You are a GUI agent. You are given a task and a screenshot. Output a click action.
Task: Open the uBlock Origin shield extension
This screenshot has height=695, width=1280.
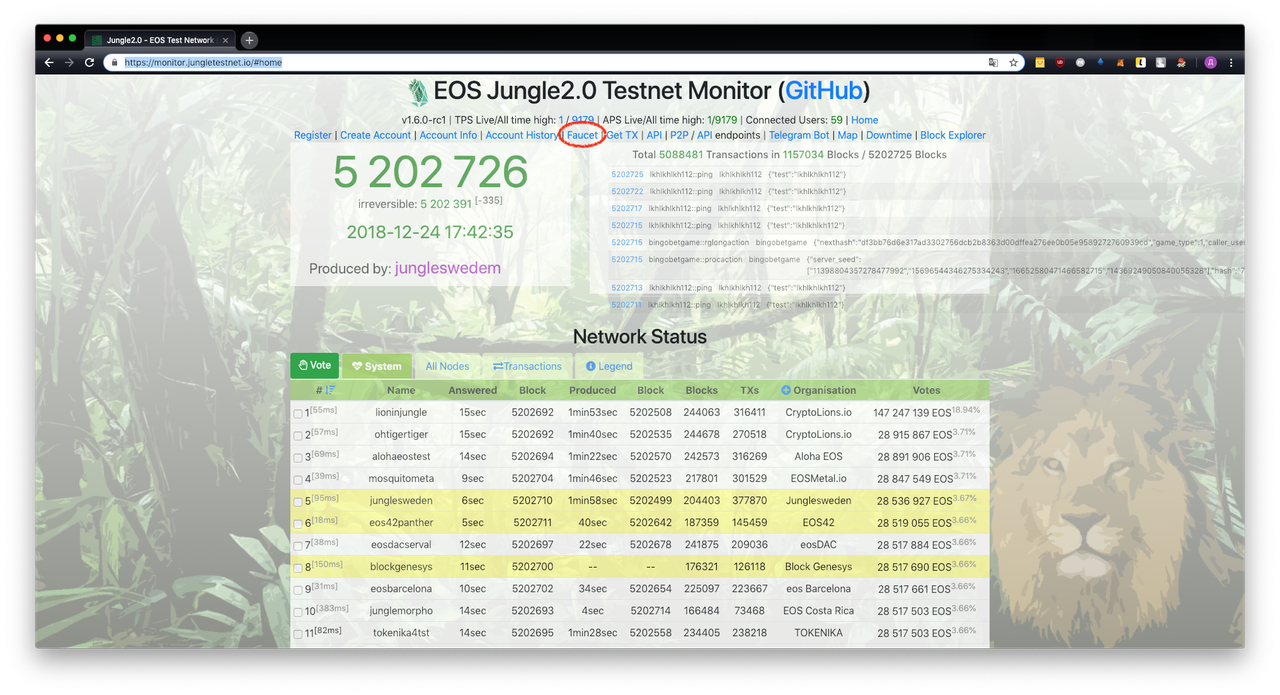point(1060,62)
